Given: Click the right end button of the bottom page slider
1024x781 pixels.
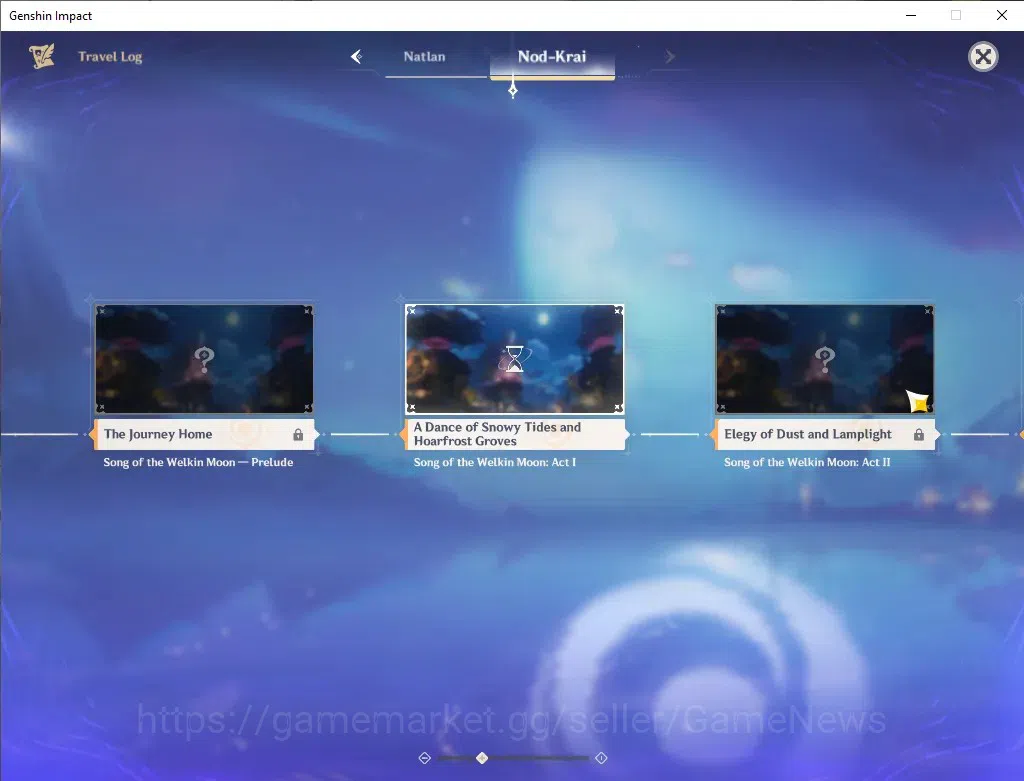Looking at the screenshot, I should pos(601,758).
